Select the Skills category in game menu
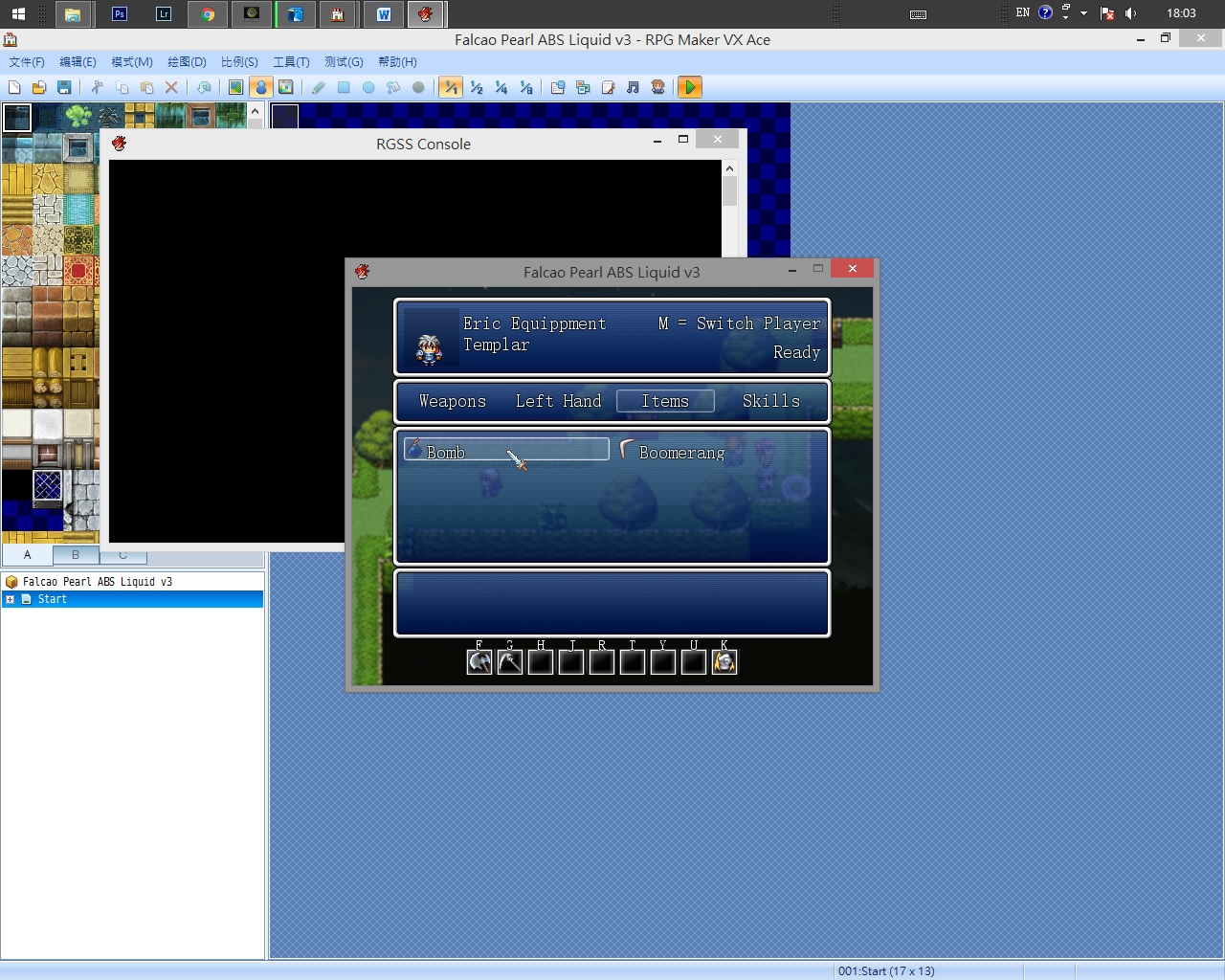Viewport: 1225px width, 980px height. coord(771,401)
